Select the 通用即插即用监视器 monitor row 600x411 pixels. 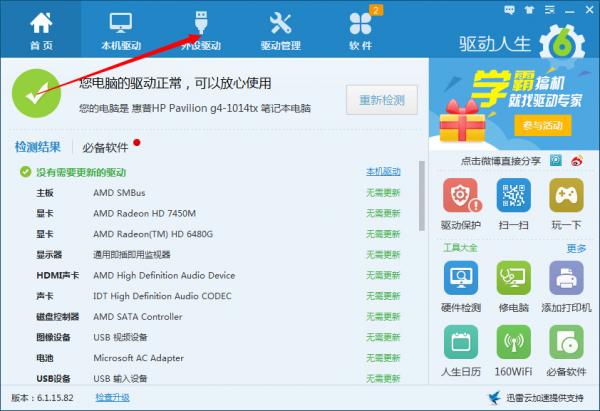click(x=218, y=255)
